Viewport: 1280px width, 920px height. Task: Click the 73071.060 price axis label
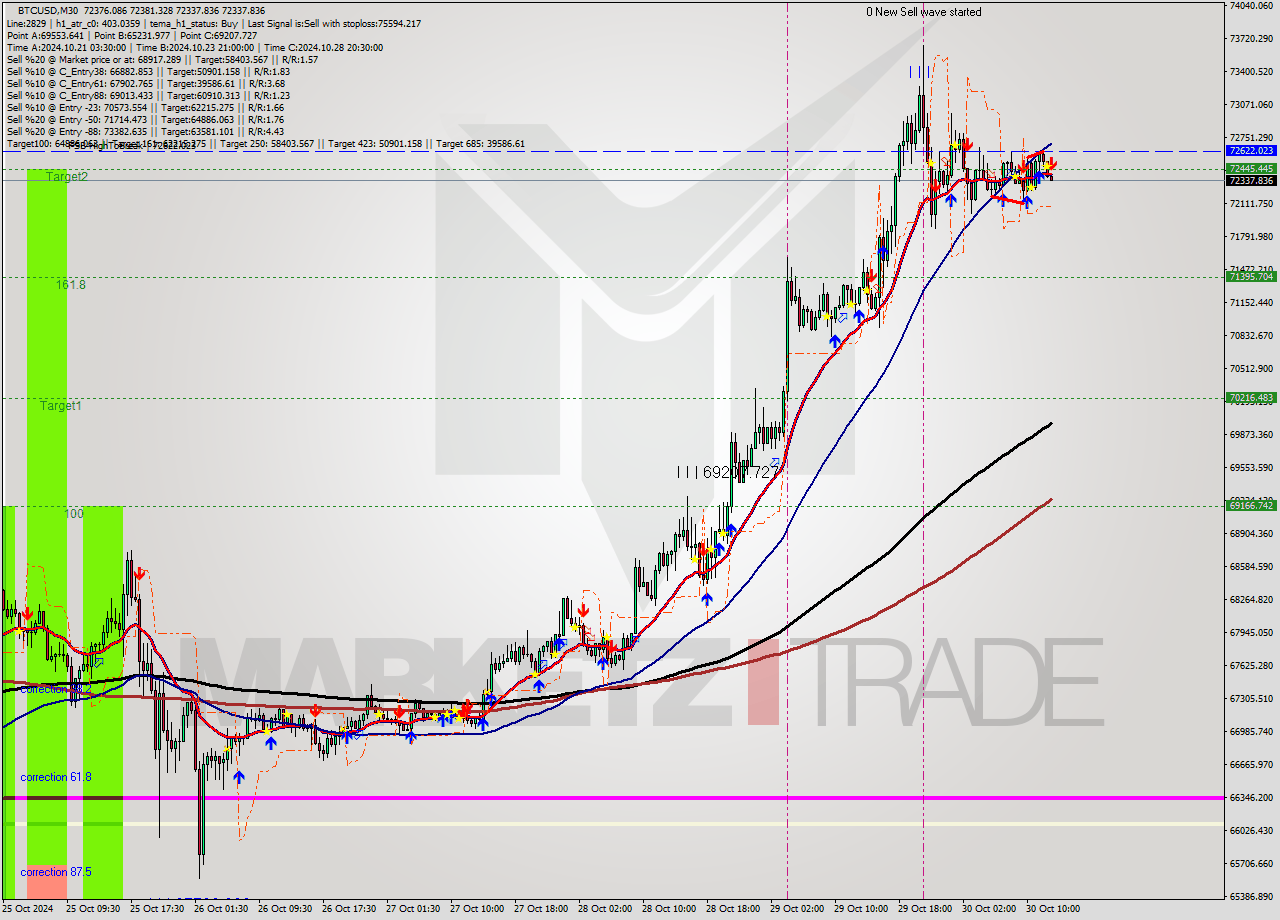click(x=1252, y=105)
